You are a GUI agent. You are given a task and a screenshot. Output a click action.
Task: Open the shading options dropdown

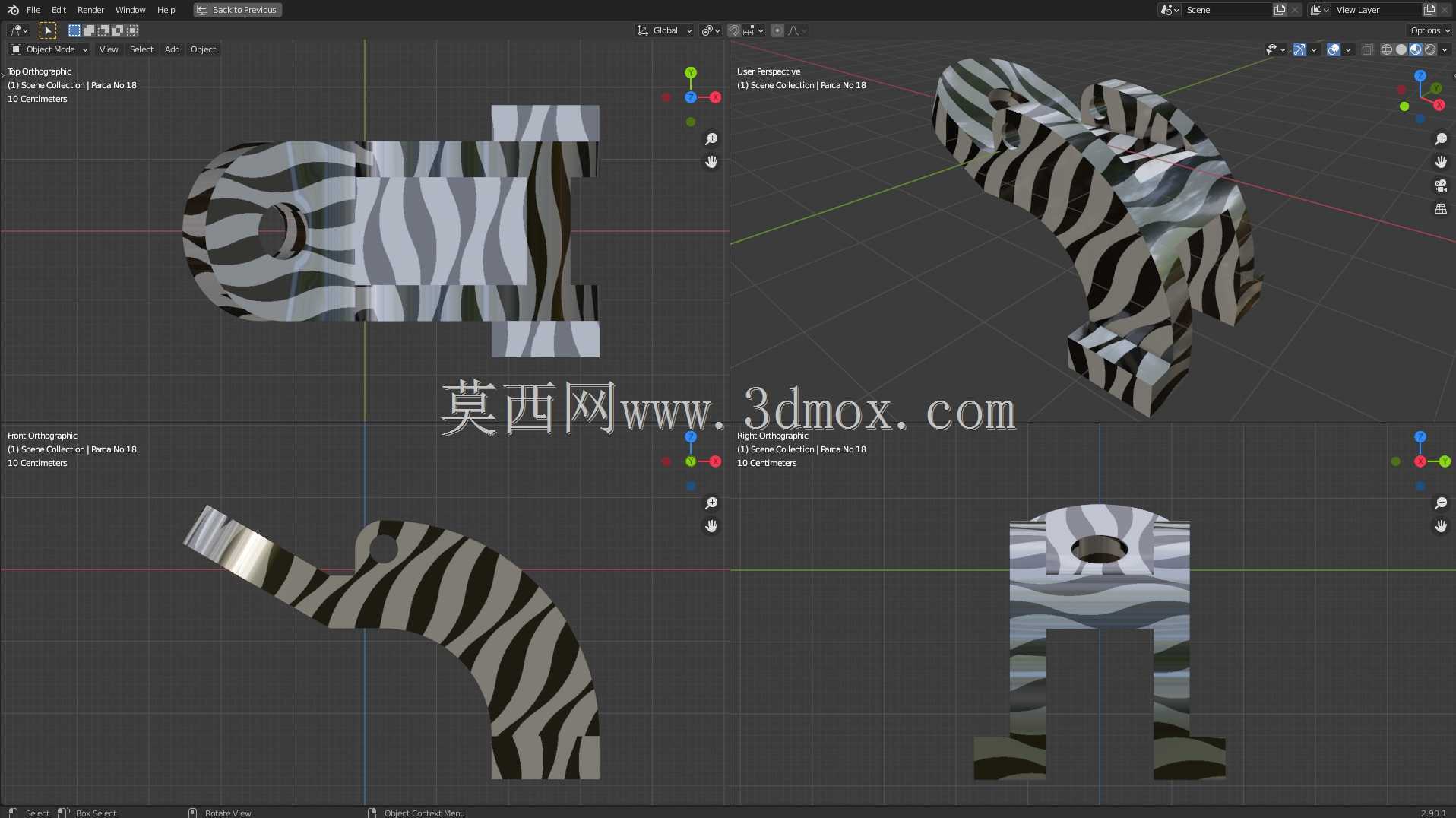click(1445, 49)
